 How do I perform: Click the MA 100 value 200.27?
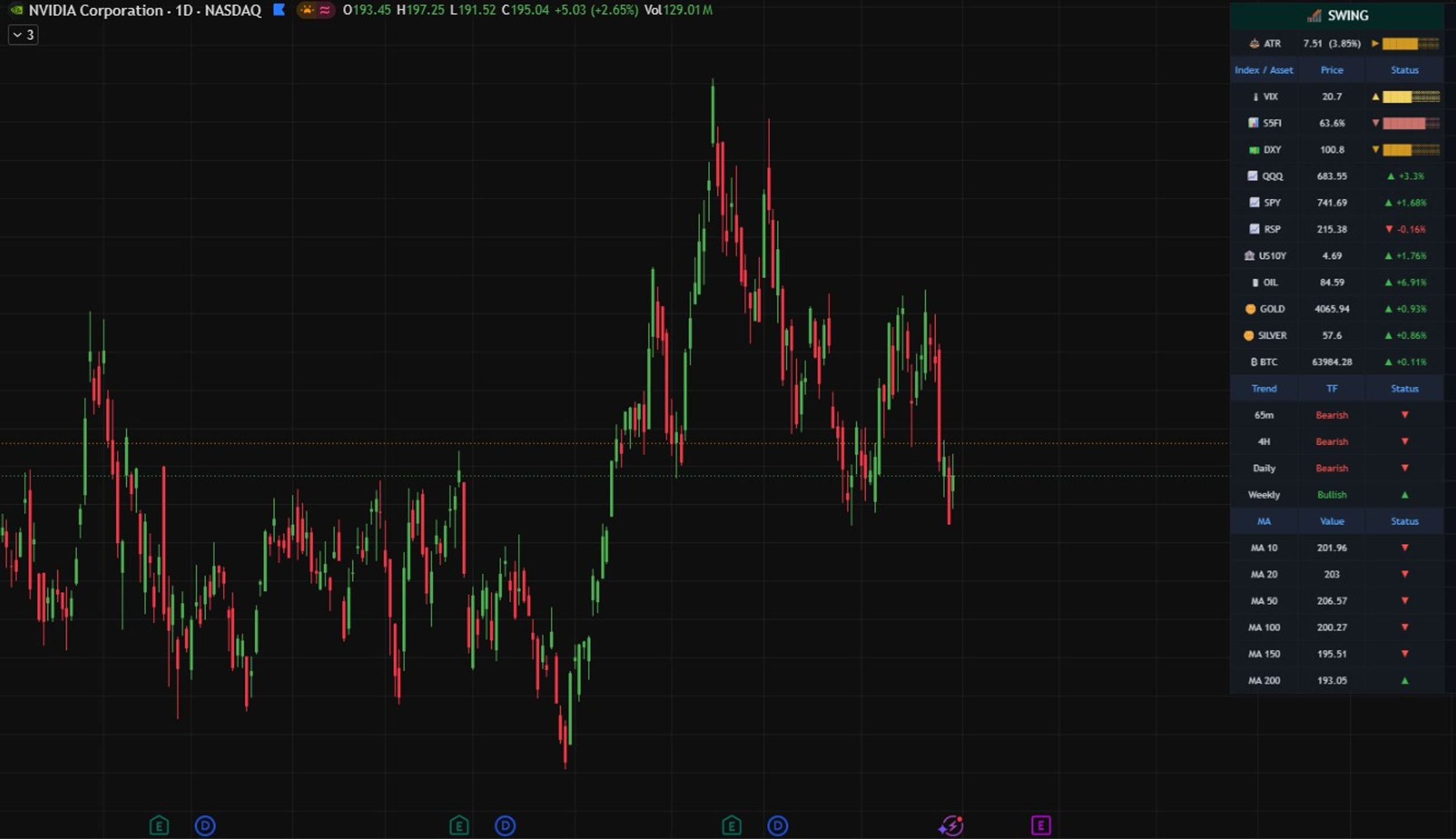pyautogui.click(x=1332, y=628)
